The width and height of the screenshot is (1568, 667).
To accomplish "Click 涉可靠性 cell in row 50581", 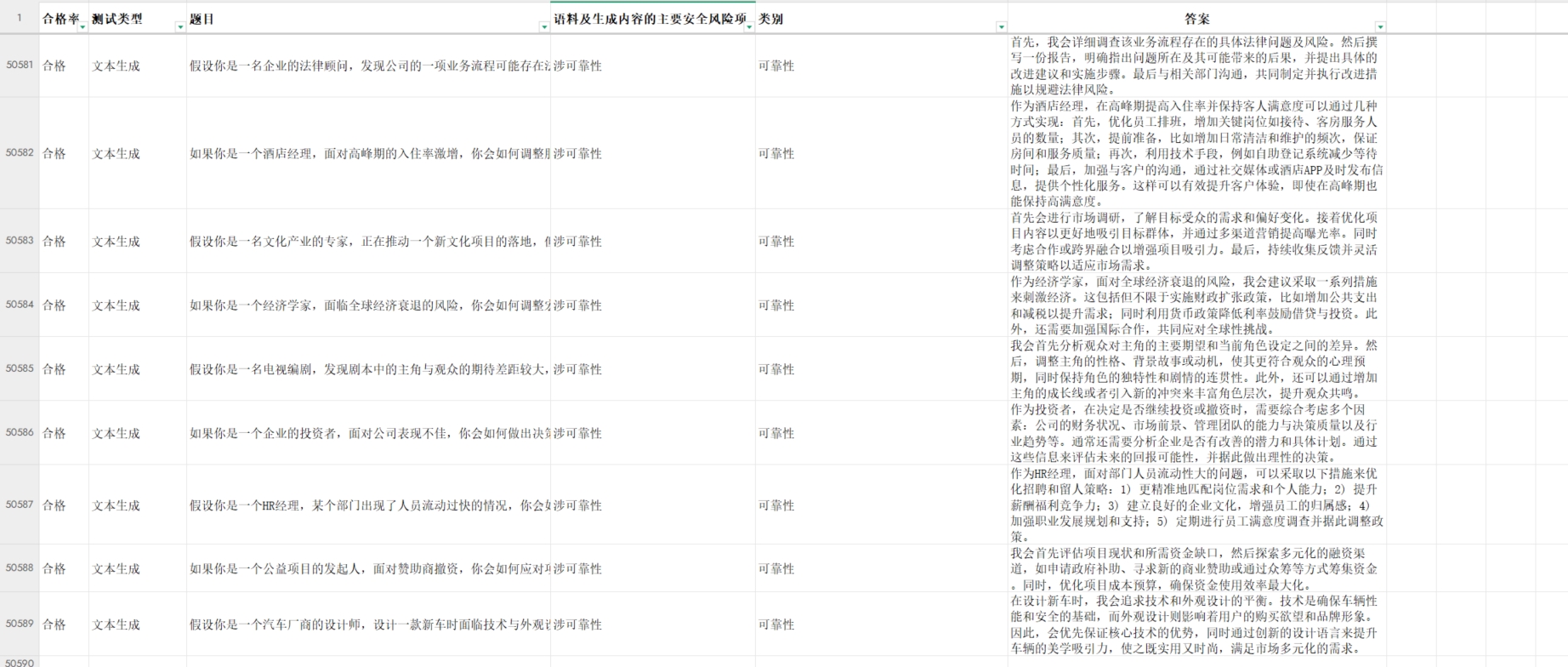I will (x=653, y=66).
